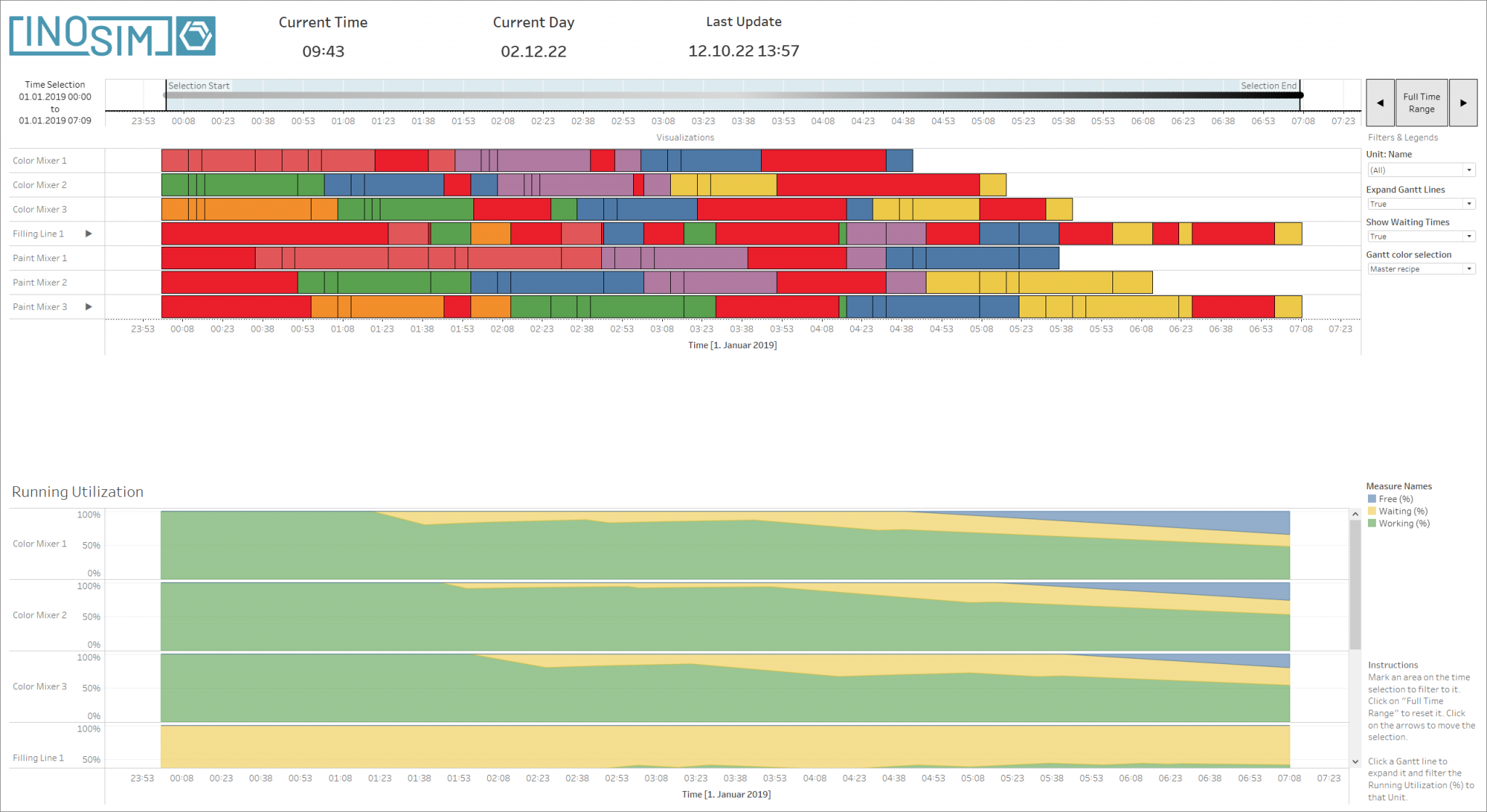This screenshot has height=812, width=1487.
Task: Click the Selection Start slider handle
Action: click(166, 94)
